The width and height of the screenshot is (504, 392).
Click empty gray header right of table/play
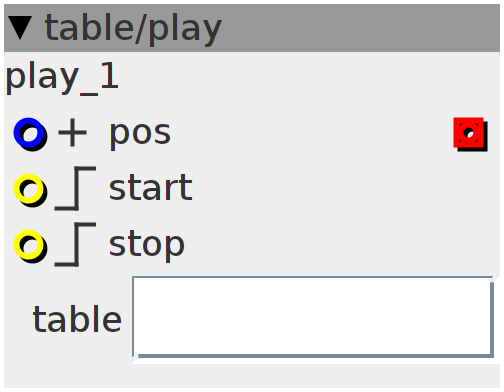[360, 28]
